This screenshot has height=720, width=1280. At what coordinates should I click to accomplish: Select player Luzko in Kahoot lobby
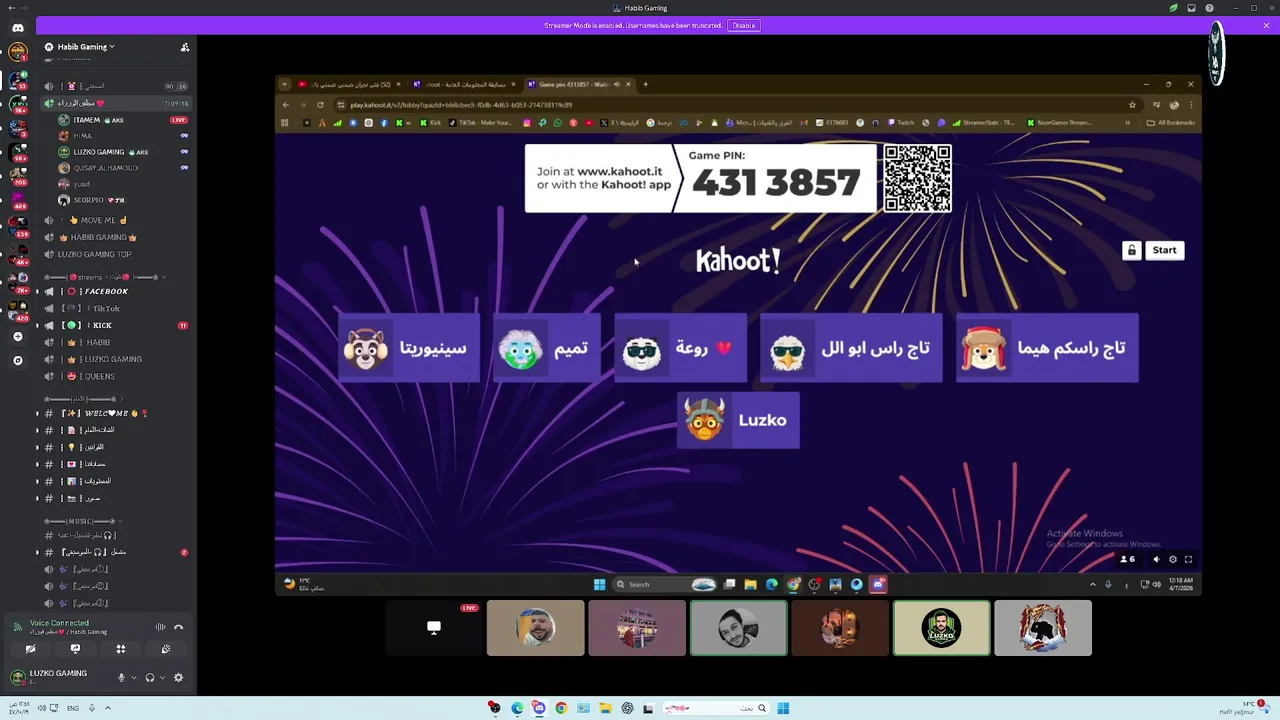[738, 420]
